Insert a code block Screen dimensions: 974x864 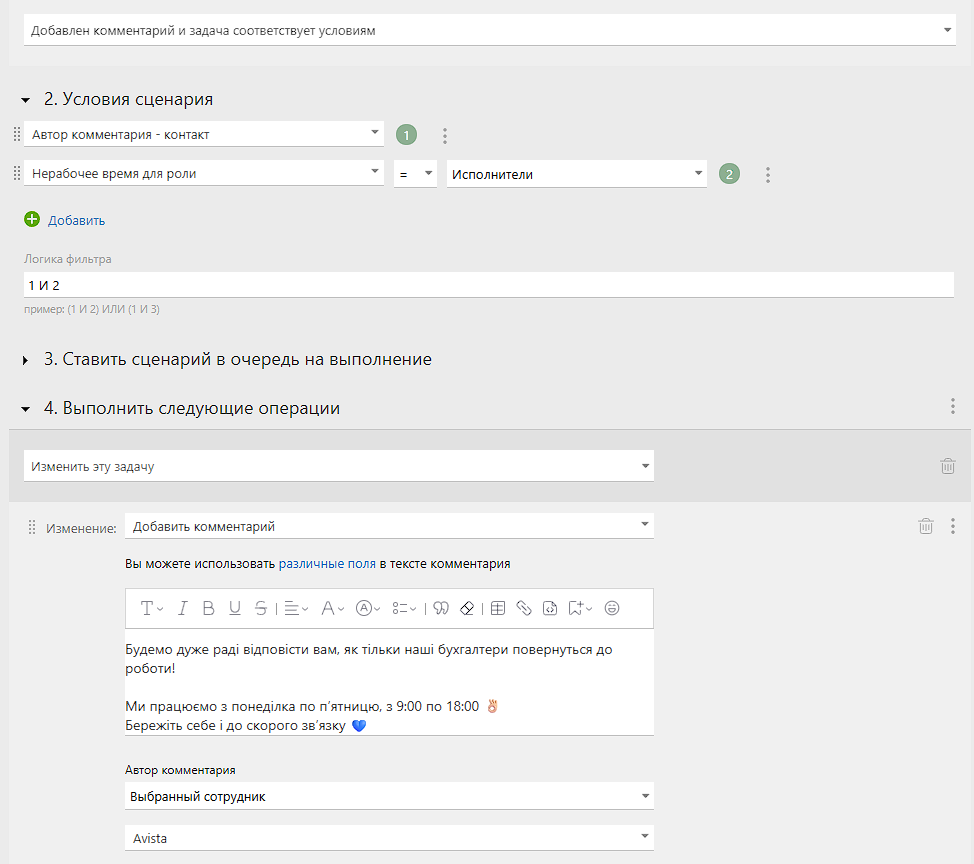550,608
